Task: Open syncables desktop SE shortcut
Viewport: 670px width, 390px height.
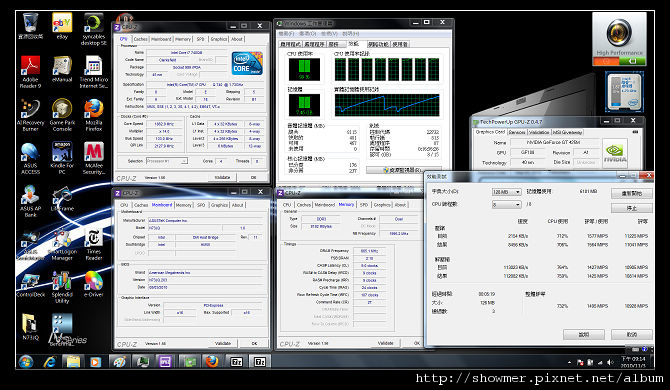Action: (94, 29)
